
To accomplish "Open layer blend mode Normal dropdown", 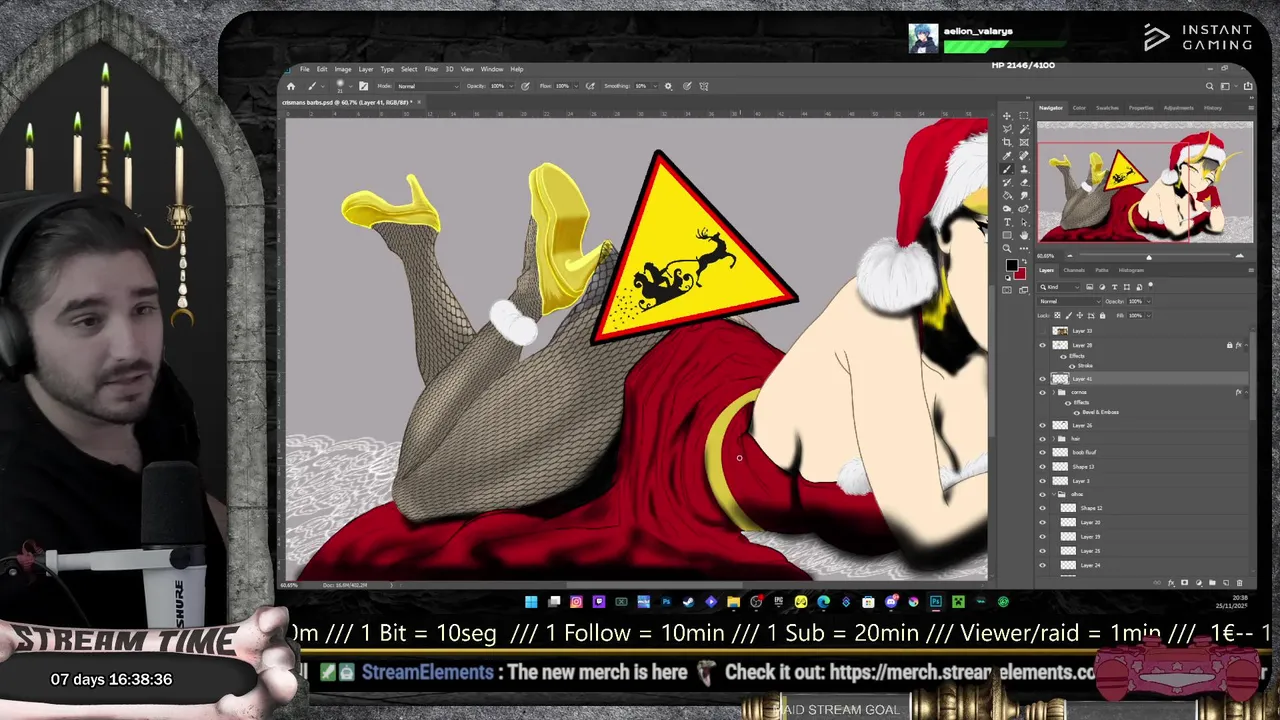I will tap(1069, 301).
